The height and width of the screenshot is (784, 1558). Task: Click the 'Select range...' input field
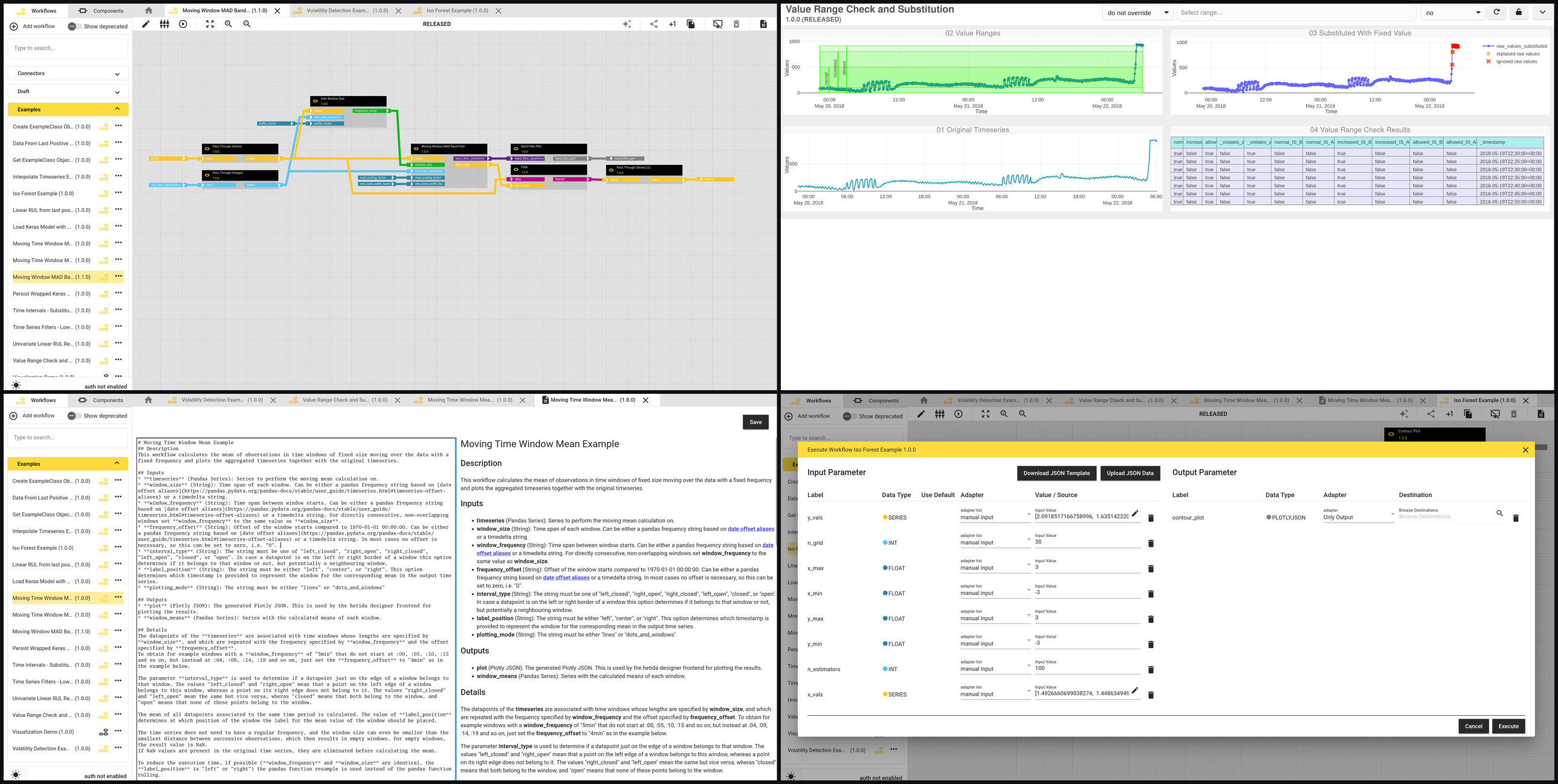click(x=1296, y=13)
